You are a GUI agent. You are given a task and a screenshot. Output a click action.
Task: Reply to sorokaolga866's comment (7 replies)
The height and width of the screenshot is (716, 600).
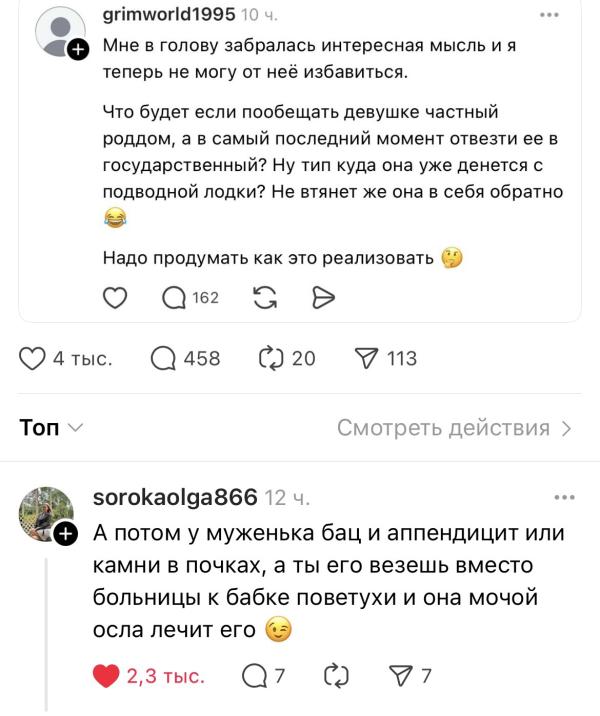pos(254,677)
